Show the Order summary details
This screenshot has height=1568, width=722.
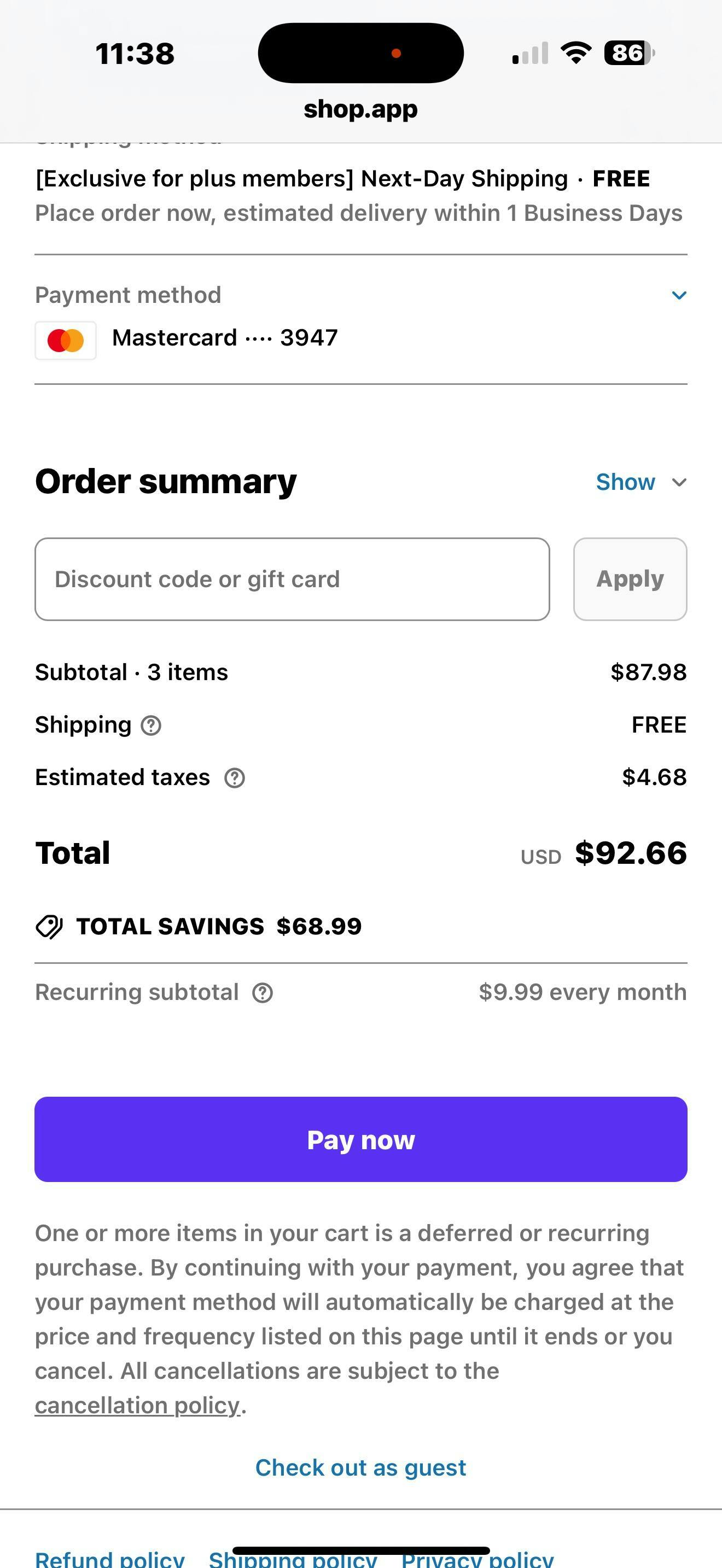point(625,482)
